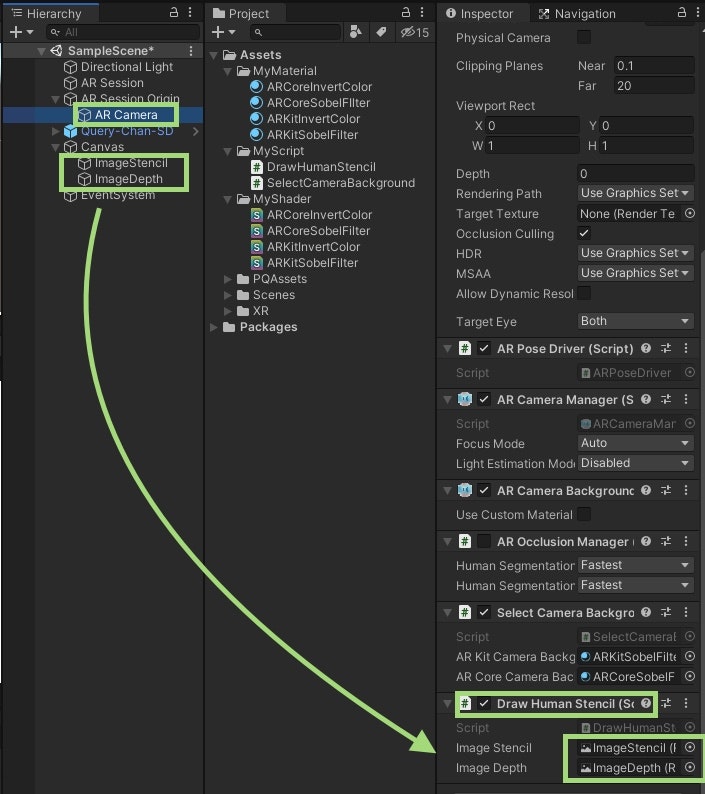This screenshot has height=794, width=705.
Task: Toggle hidden packages visibility icon showing 15
Action: 414,32
